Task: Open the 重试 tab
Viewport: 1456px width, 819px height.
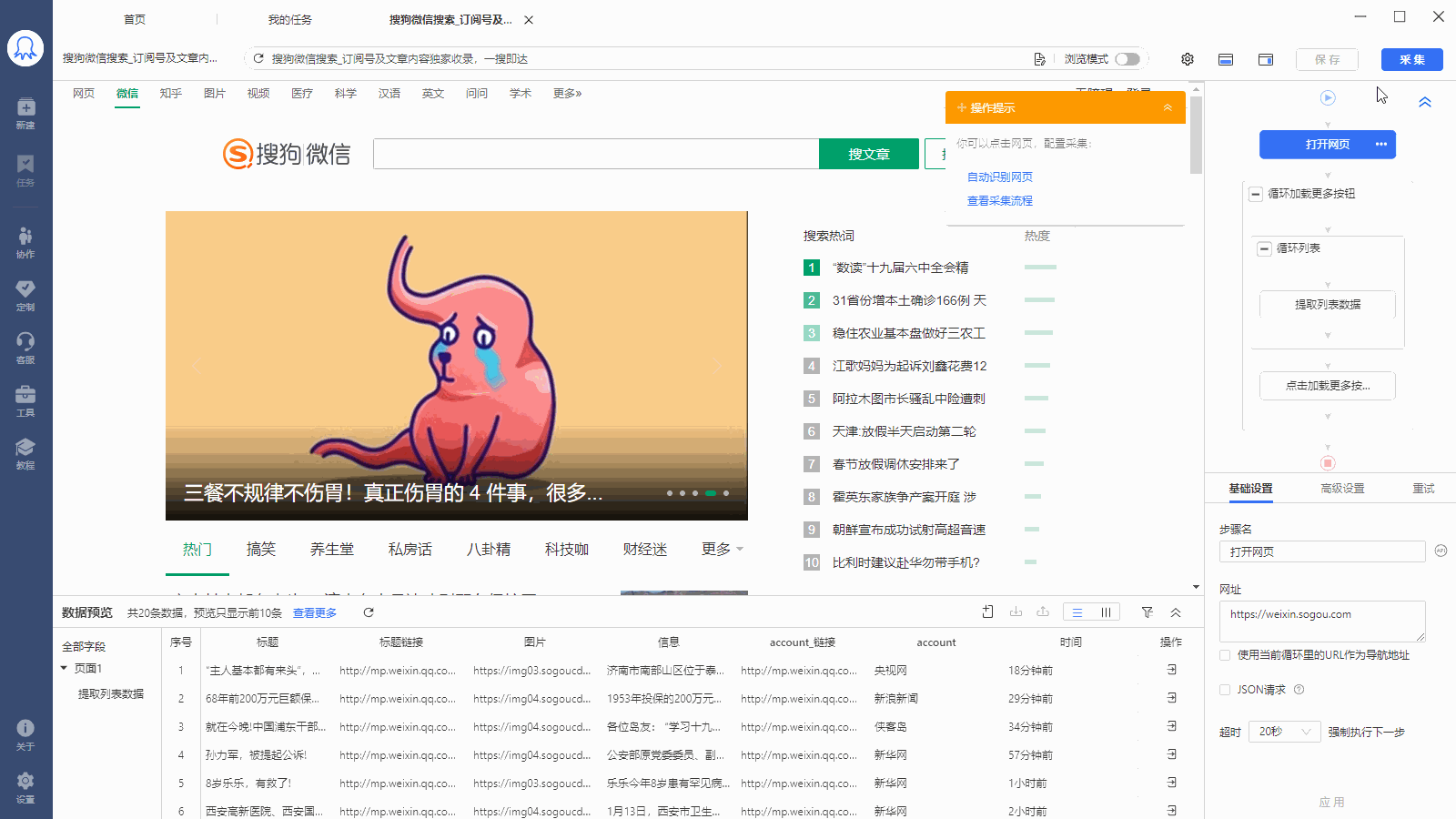Action: point(1423,489)
